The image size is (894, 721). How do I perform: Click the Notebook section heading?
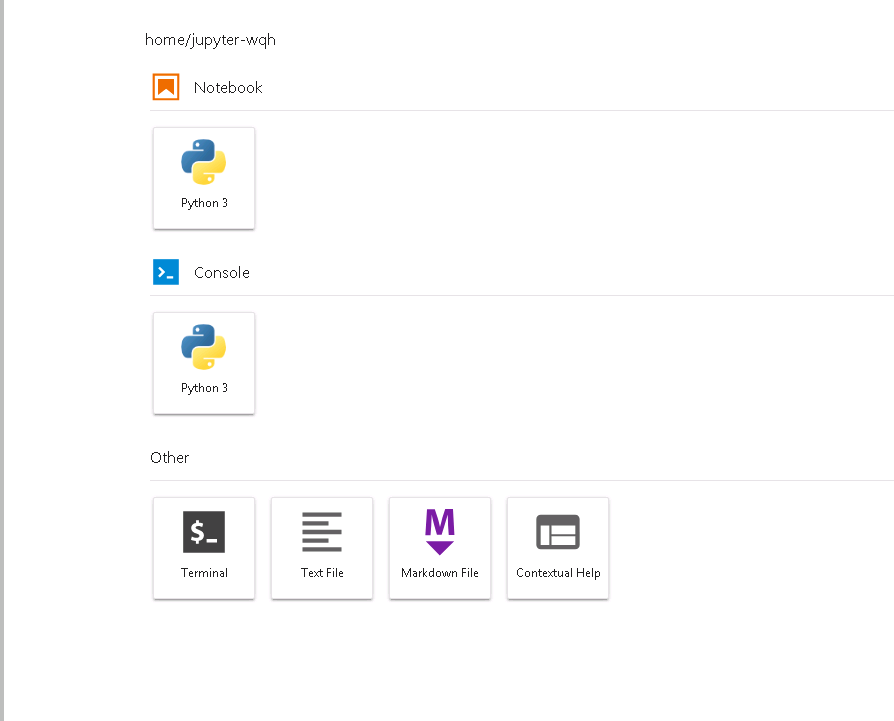tap(228, 87)
